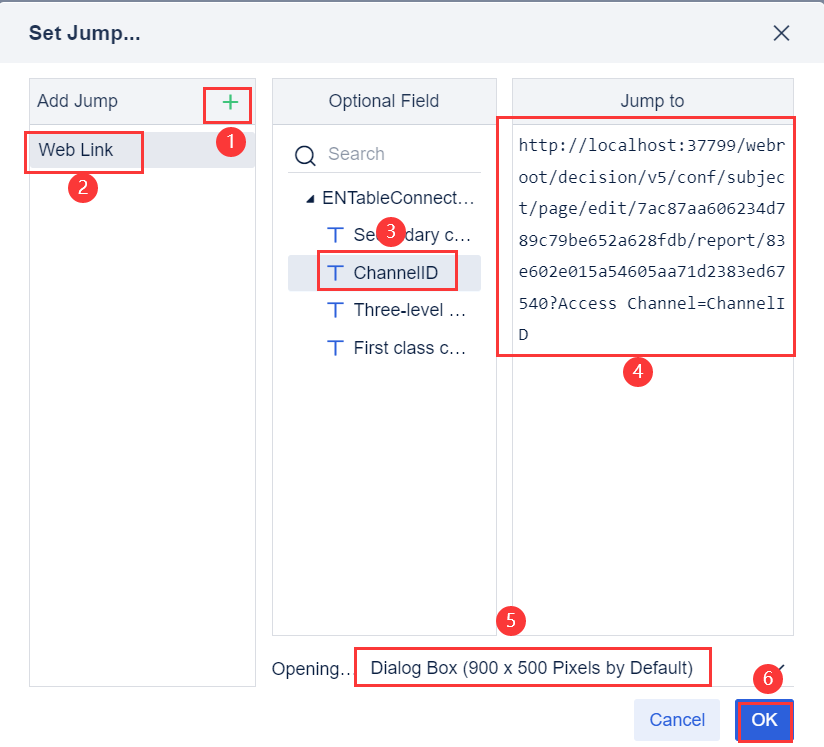Image resolution: width=824 pixels, height=747 pixels.
Task: Add a new jump with the green plus icon
Action: click(x=228, y=104)
